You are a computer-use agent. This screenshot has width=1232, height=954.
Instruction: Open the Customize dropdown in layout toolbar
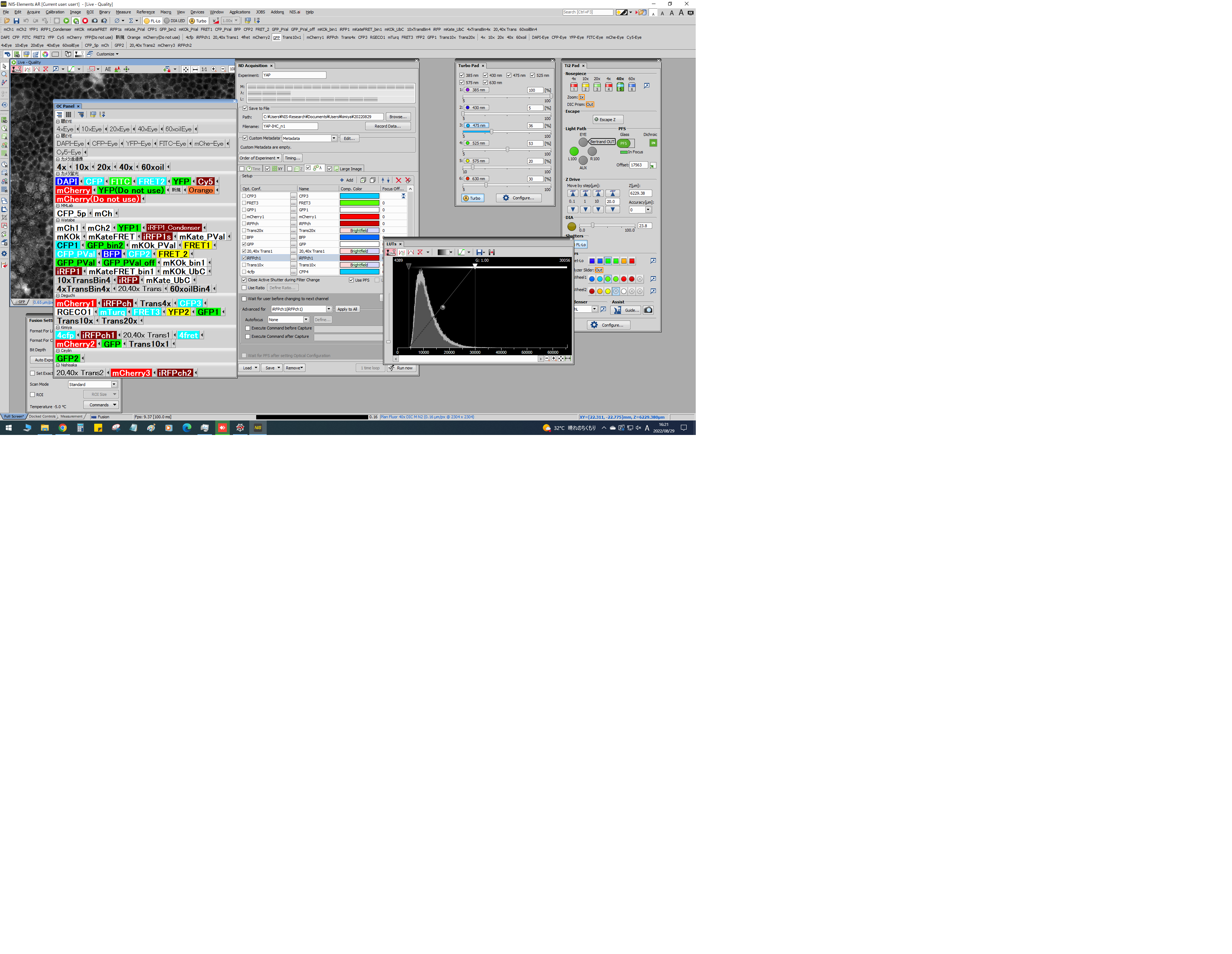[107, 54]
